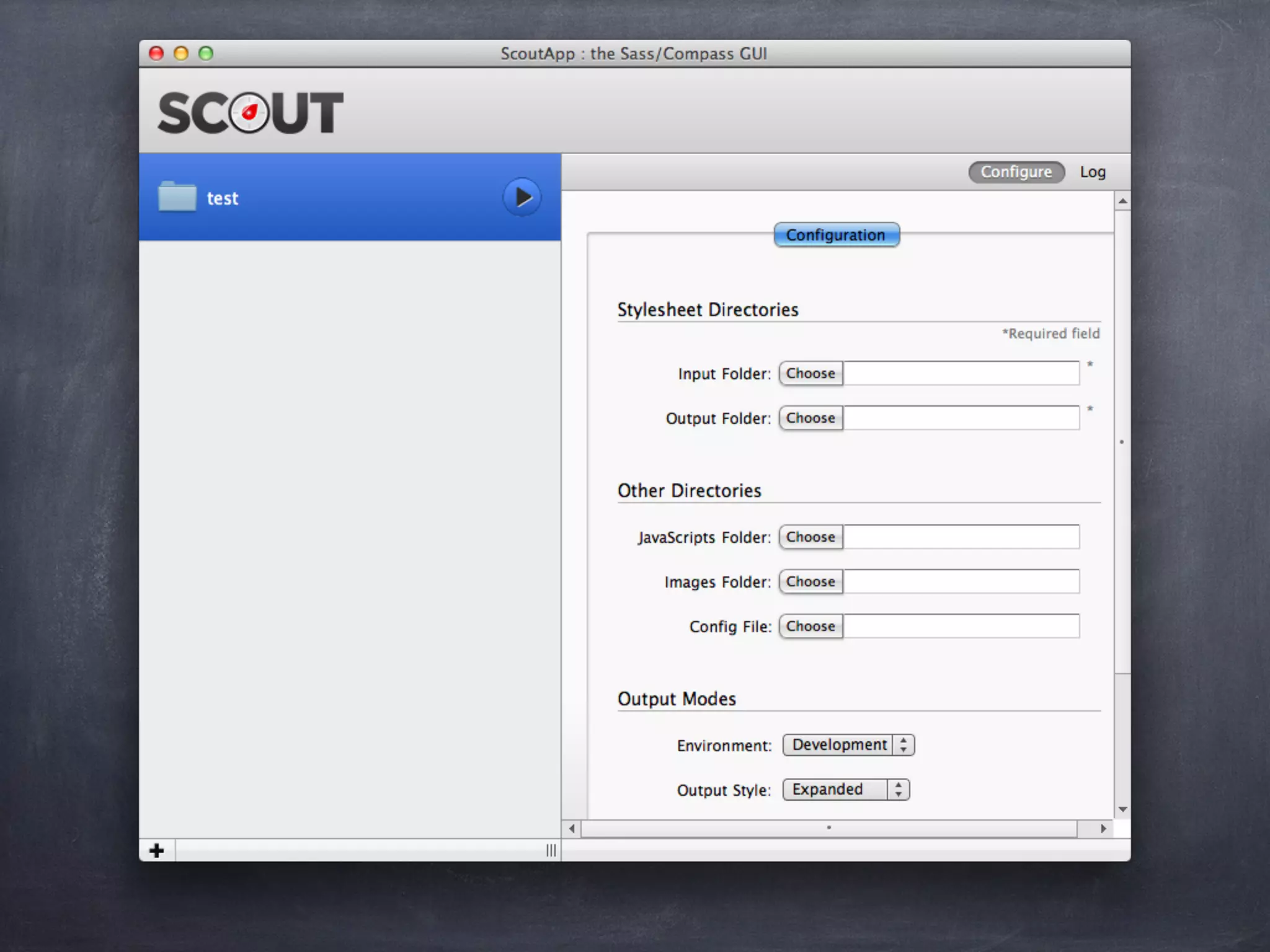Screen dimensions: 1270x952
Task: Click the sidebar resize grip handle
Action: click(551, 850)
